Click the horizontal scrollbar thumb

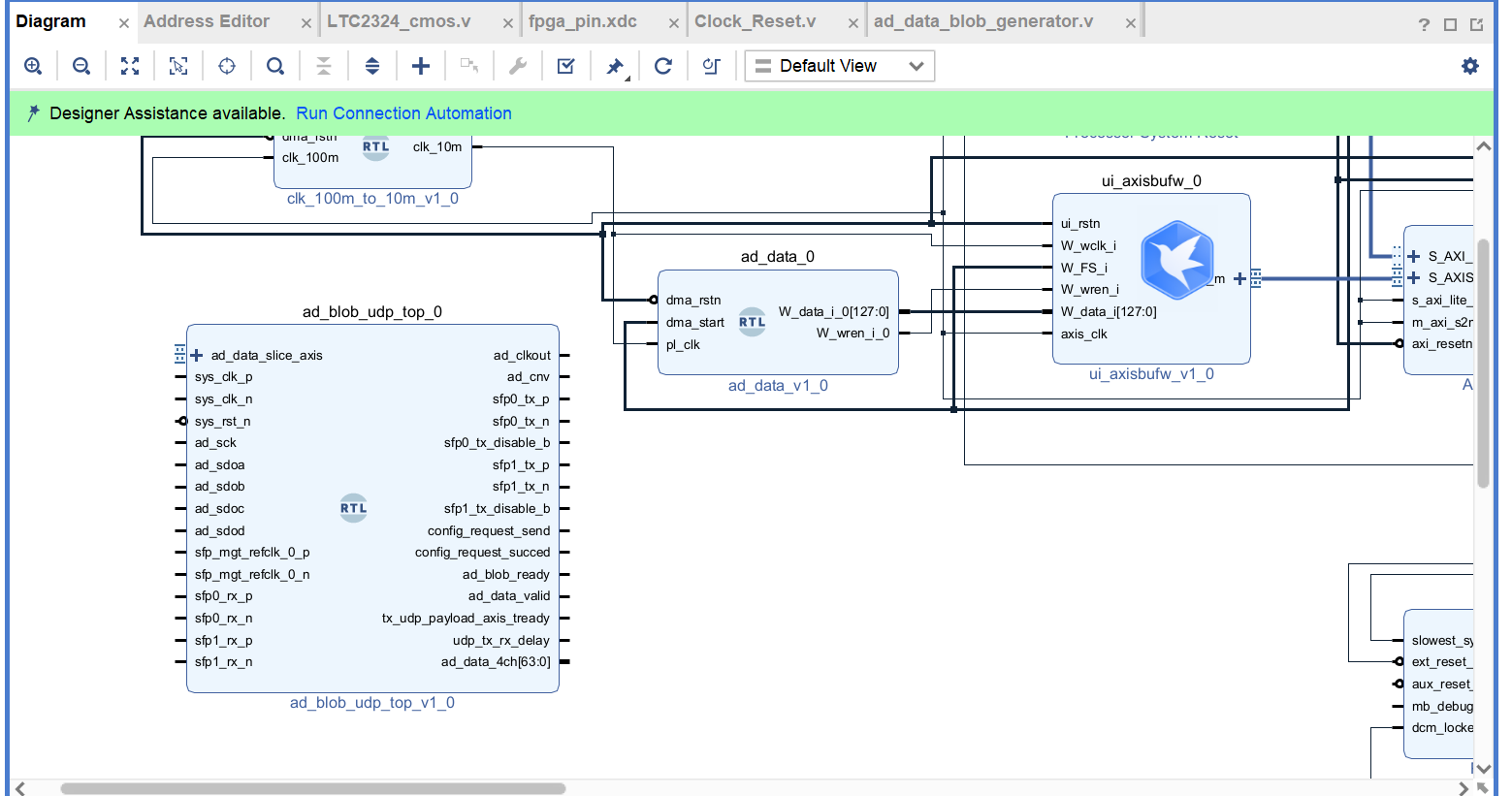tap(313, 788)
